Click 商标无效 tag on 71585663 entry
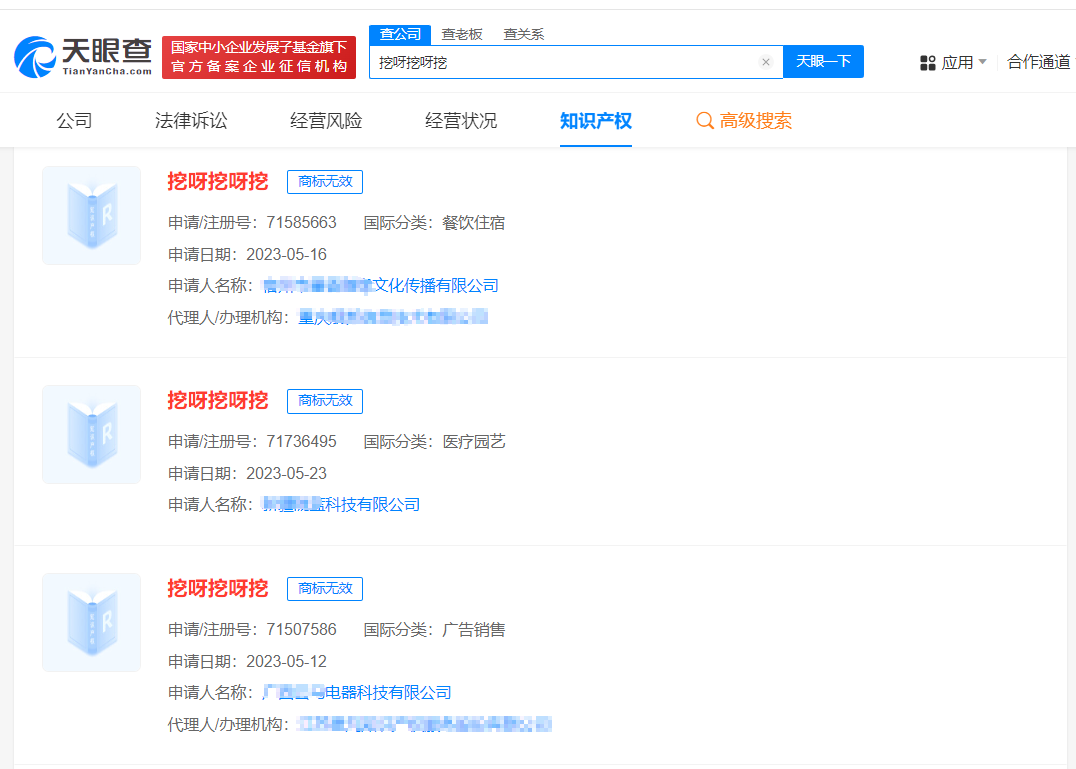Image resolution: width=1076 pixels, height=769 pixels. 325,182
